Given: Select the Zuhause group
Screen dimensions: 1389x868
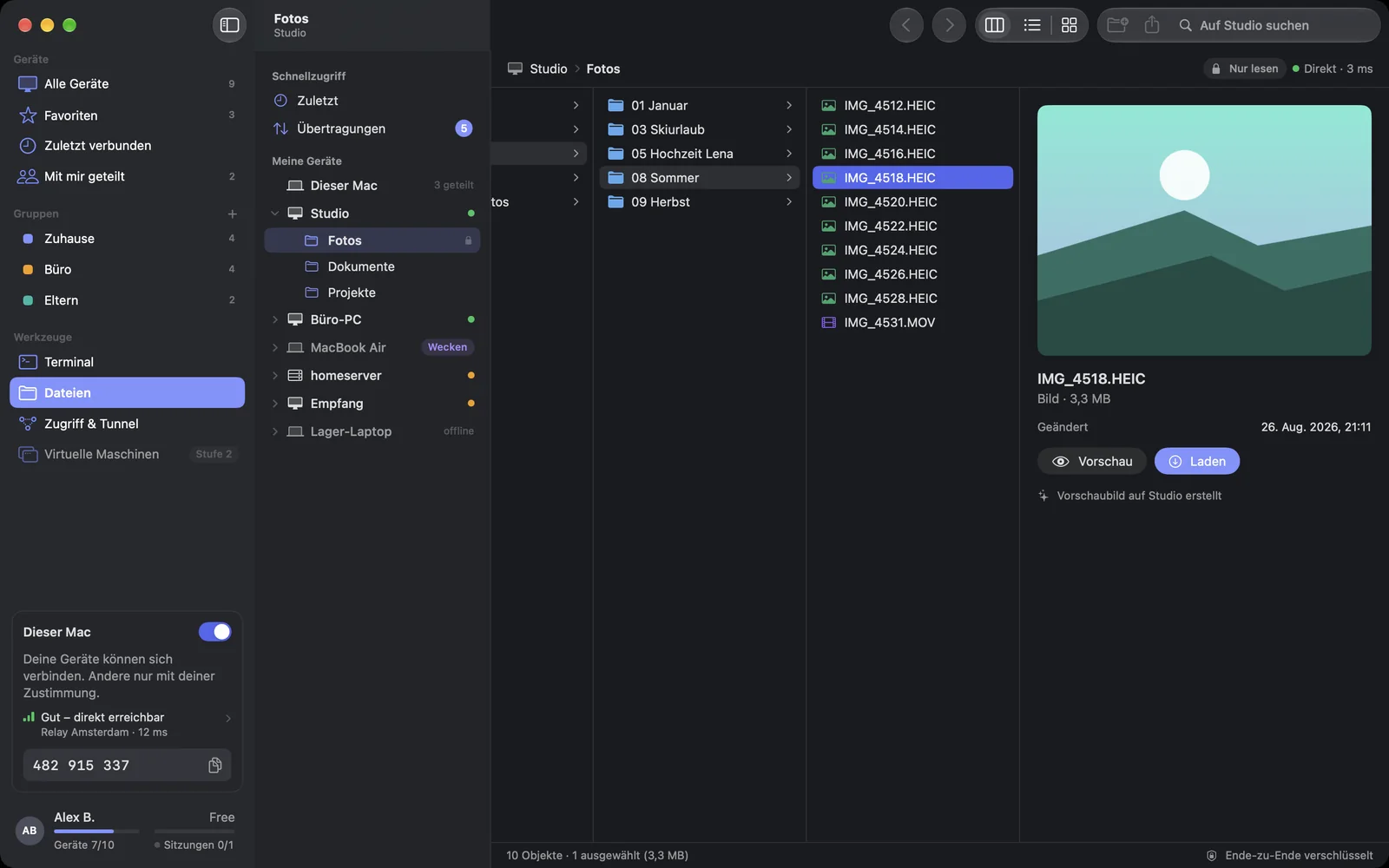Looking at the screenshot, I should point(127,239).
